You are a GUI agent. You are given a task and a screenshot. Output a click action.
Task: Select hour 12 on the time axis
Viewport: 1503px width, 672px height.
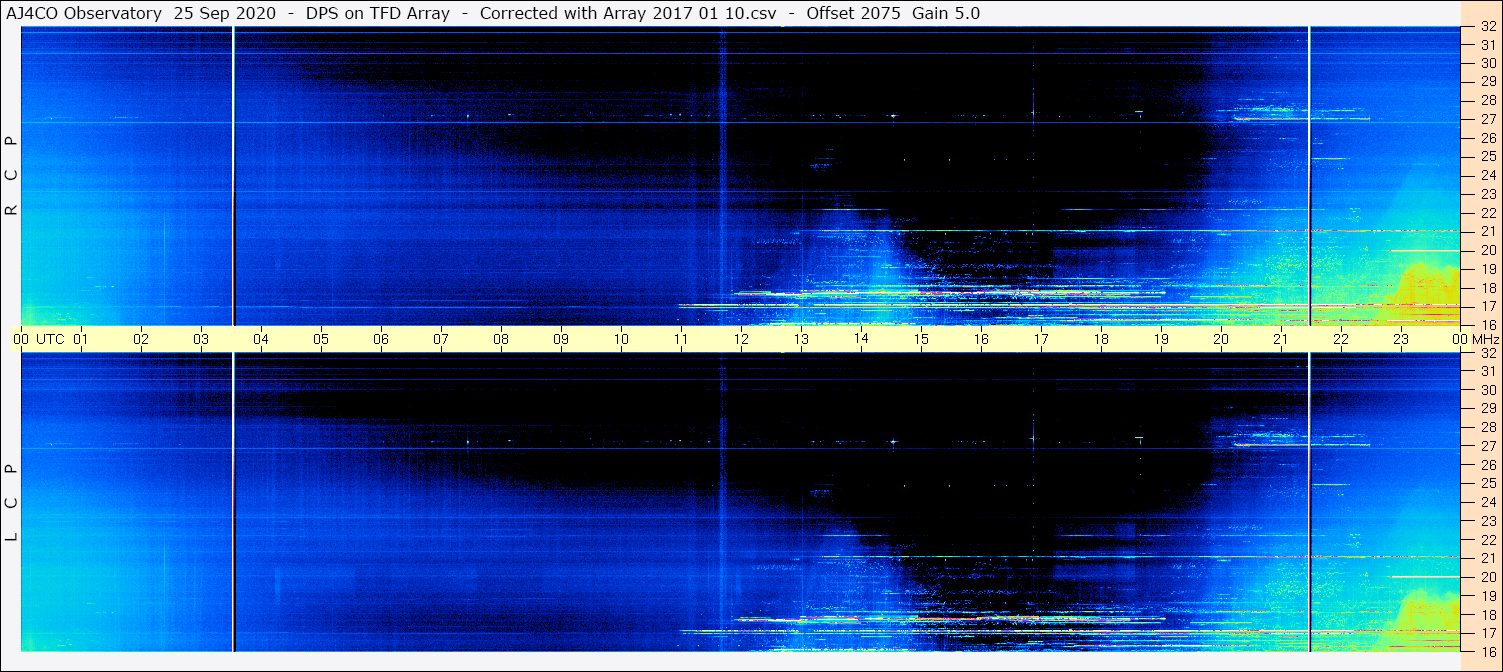click(x=741, y=339)
